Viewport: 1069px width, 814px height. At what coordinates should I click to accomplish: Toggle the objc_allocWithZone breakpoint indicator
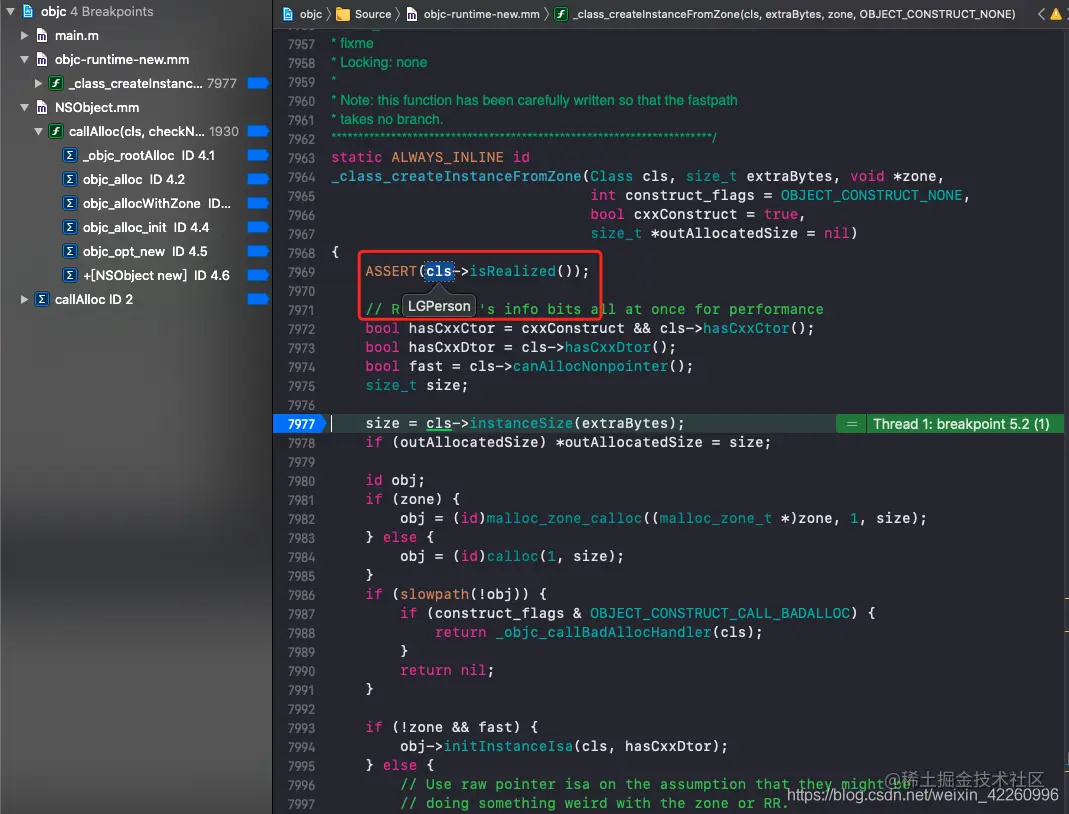pos(258,203)
